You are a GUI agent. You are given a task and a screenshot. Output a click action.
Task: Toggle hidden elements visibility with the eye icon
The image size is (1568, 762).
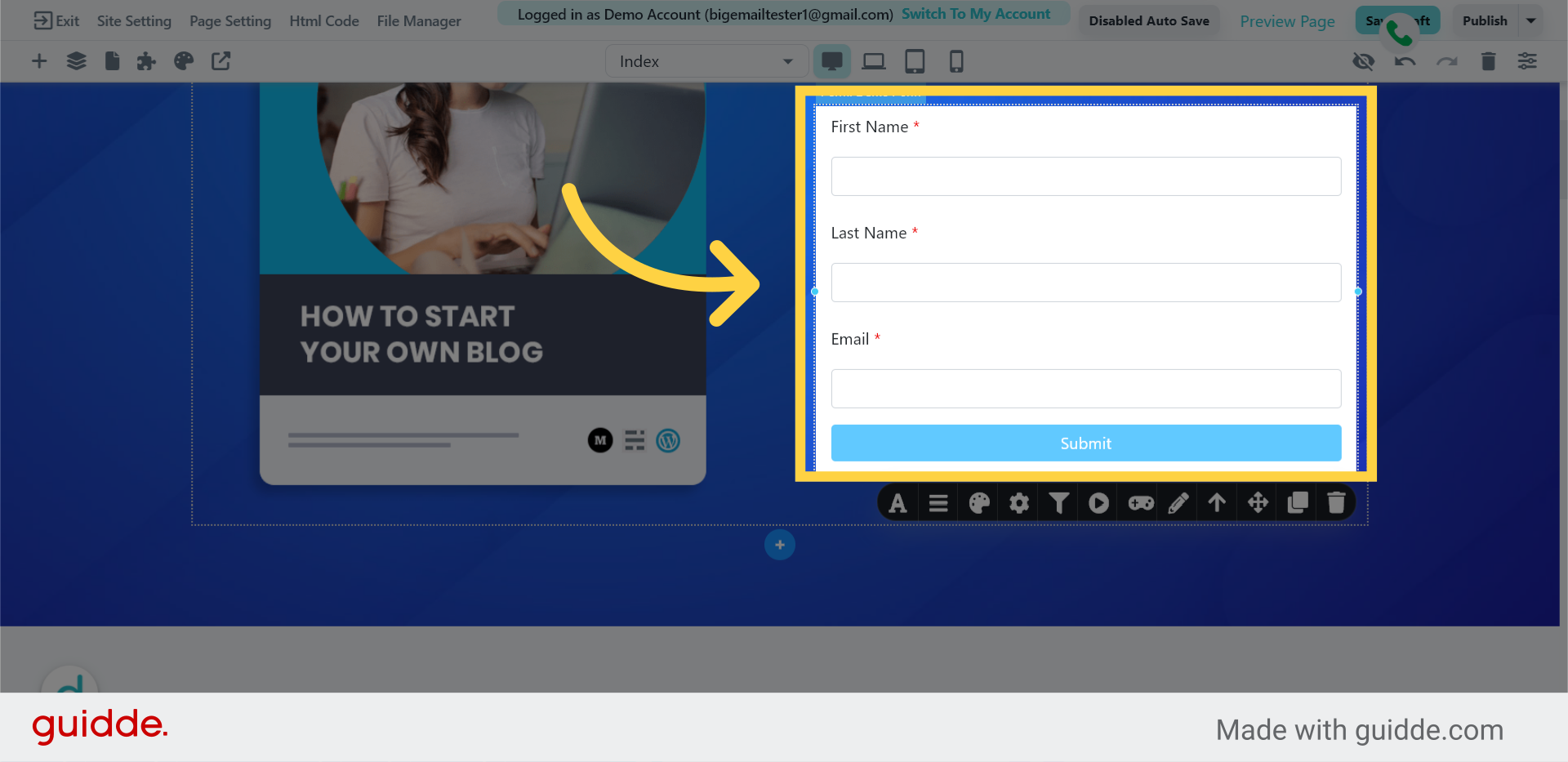coord(1363,61)
